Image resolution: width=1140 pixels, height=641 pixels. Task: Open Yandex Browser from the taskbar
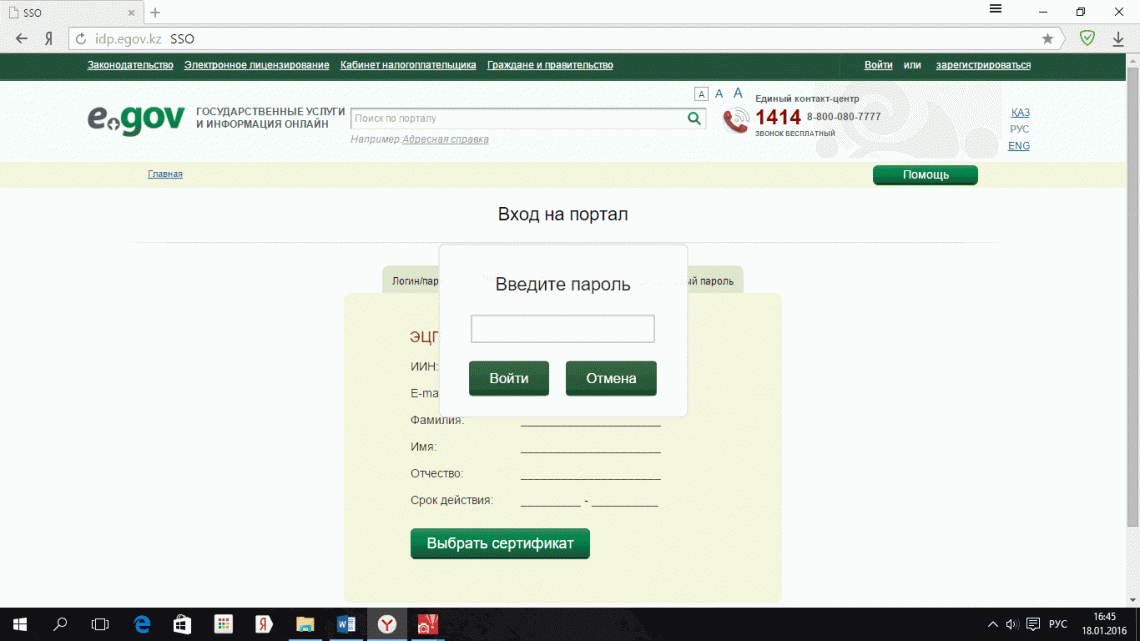pyautogui.click(x=386, y=624)
